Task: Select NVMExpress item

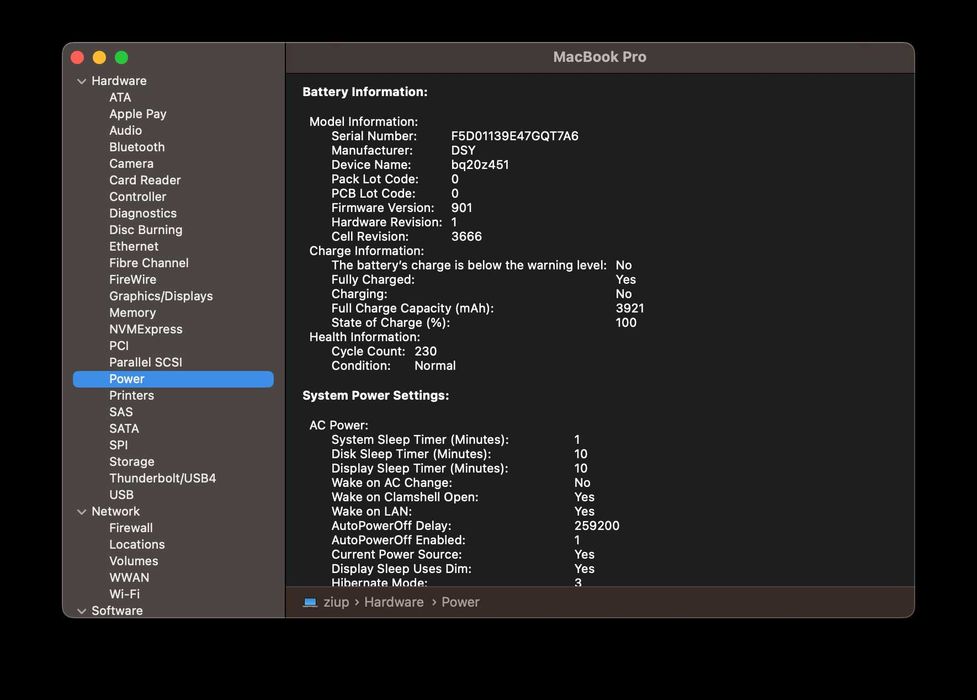Action: (x=146, y=329)
